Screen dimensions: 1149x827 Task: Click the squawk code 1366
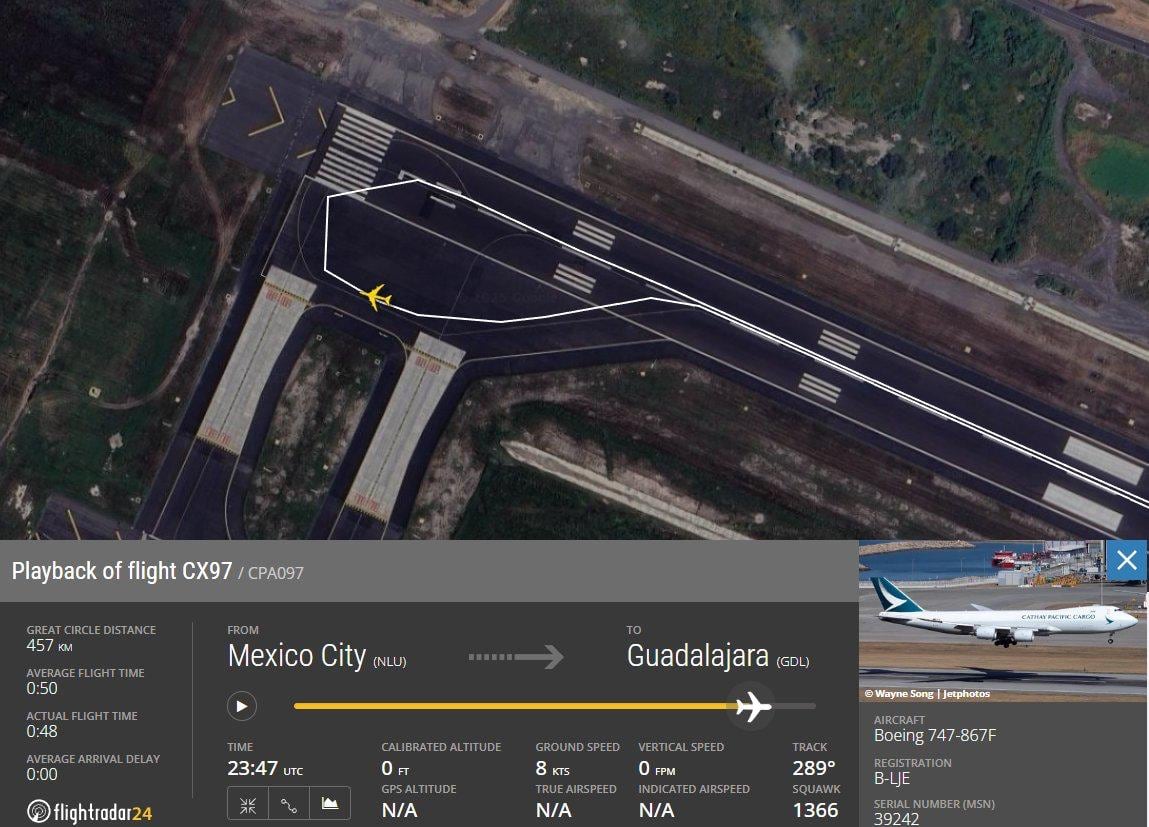tap(816, 810)
